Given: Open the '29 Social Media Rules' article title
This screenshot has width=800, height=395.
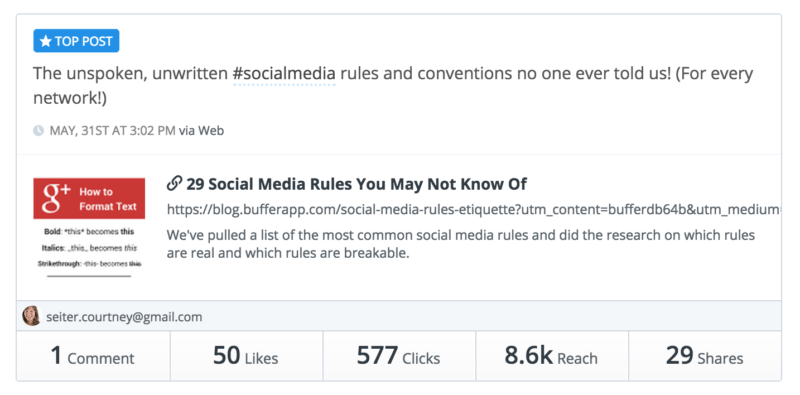Looking at the screenshot, I should 356,184.
